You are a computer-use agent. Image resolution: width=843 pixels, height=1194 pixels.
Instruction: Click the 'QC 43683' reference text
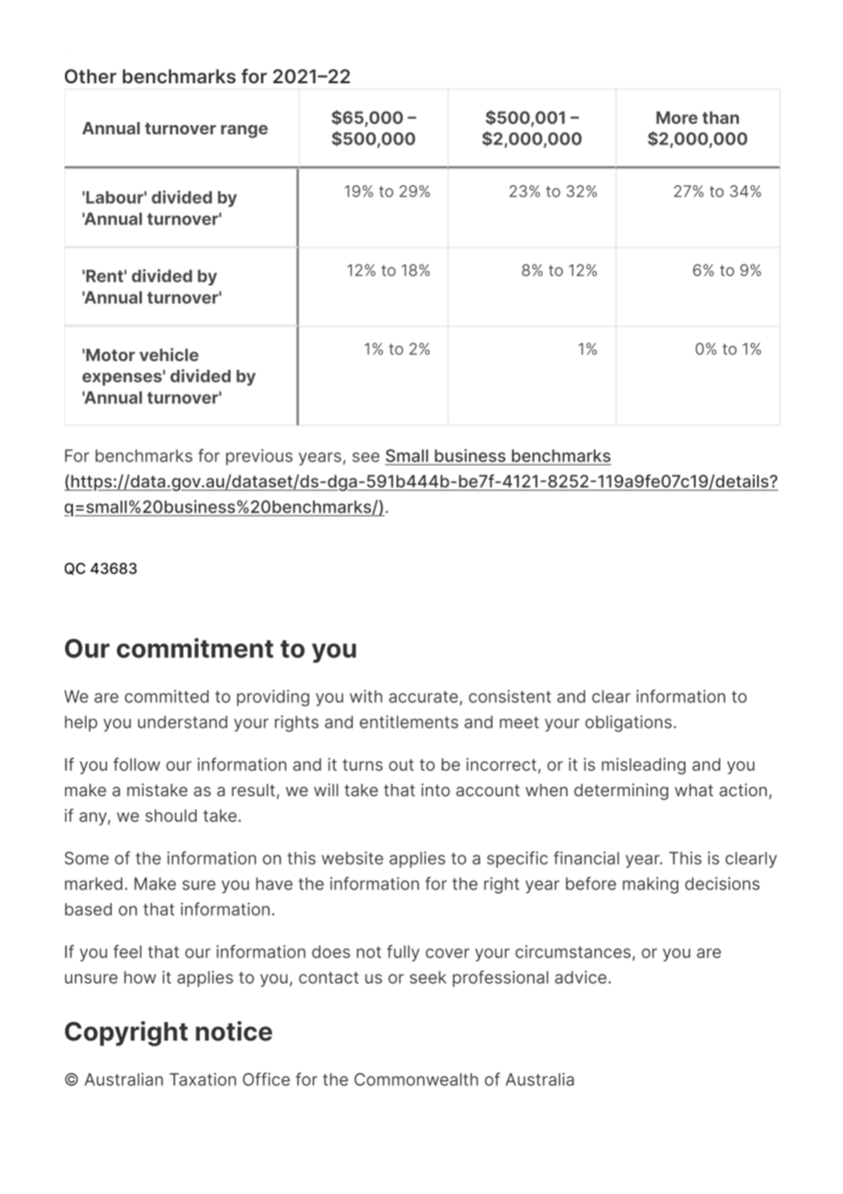pyautogui.click(x=101, y=569)
